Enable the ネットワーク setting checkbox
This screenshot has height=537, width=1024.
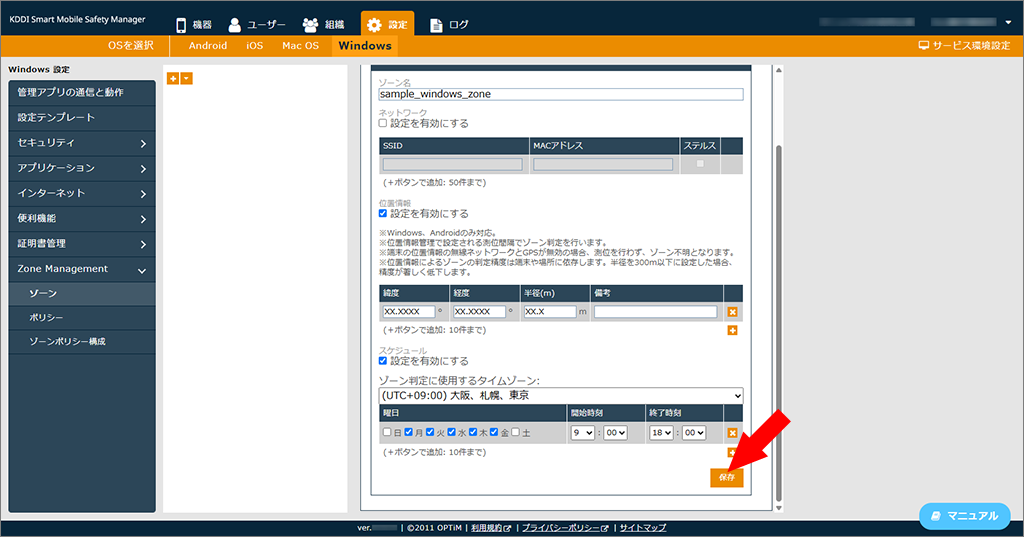pyautogui.click(x=383, y=123)
